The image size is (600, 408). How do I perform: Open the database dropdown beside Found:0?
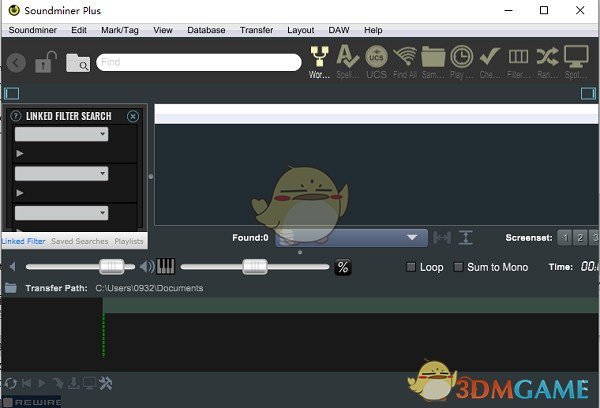(351, 238)
